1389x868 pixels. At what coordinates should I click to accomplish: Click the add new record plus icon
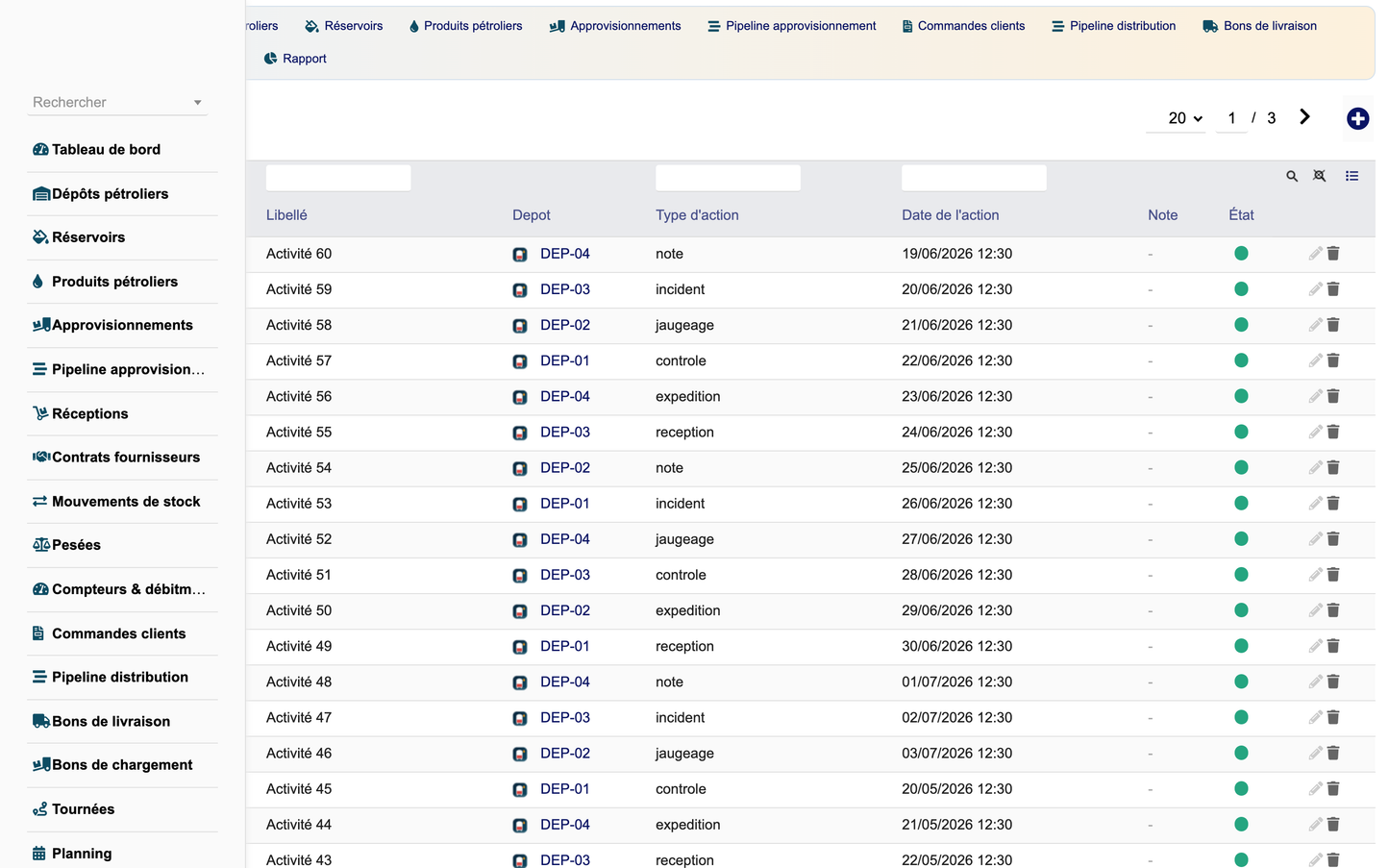[x=1357, y=118]
